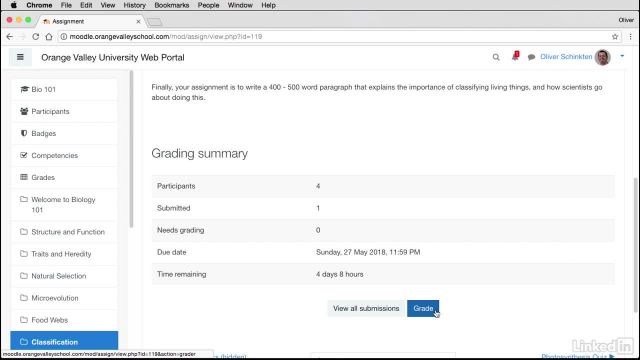Viewport: 640px width, 360px height.
Task: Open the Window menu
Action: click(x=240, y=5)
